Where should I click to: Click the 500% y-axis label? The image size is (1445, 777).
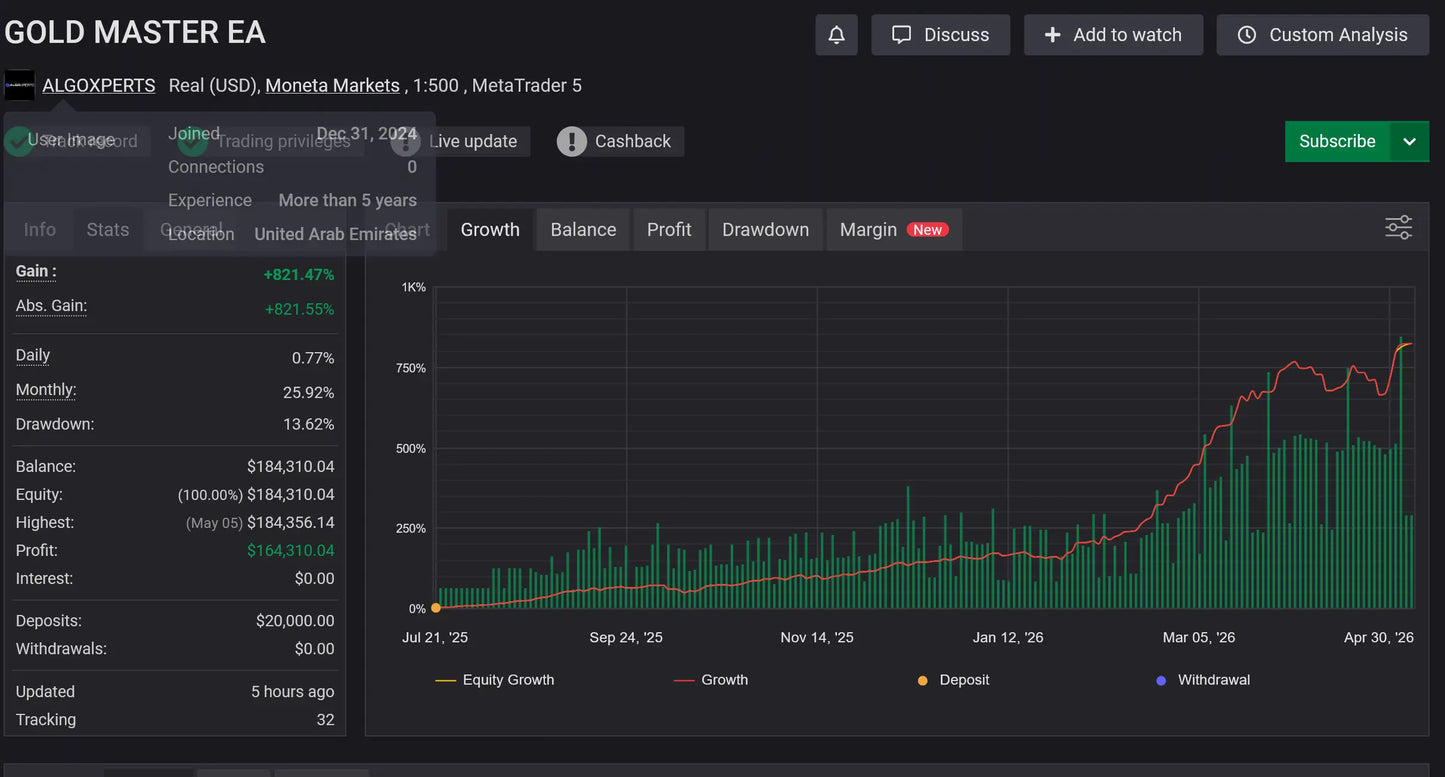(x=411, y=448)
